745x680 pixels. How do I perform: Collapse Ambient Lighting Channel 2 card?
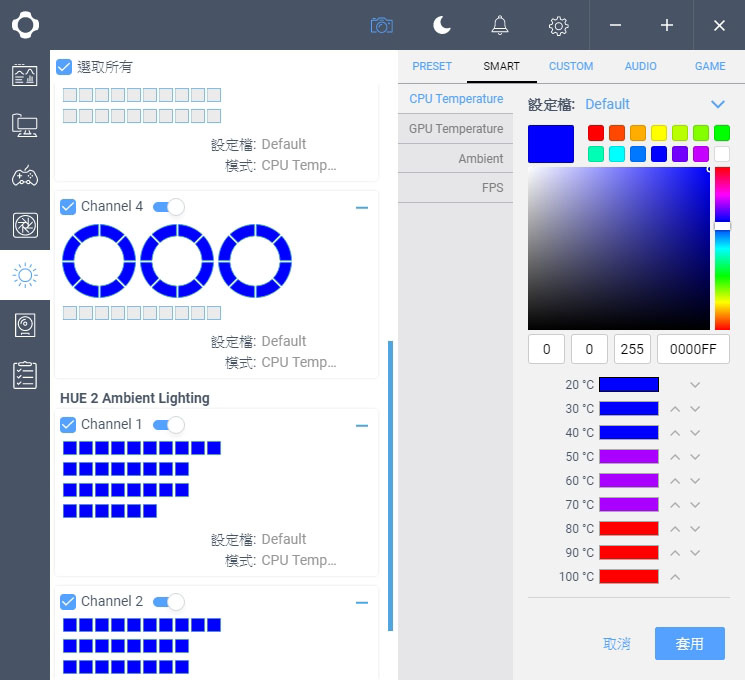pos(362,603)
